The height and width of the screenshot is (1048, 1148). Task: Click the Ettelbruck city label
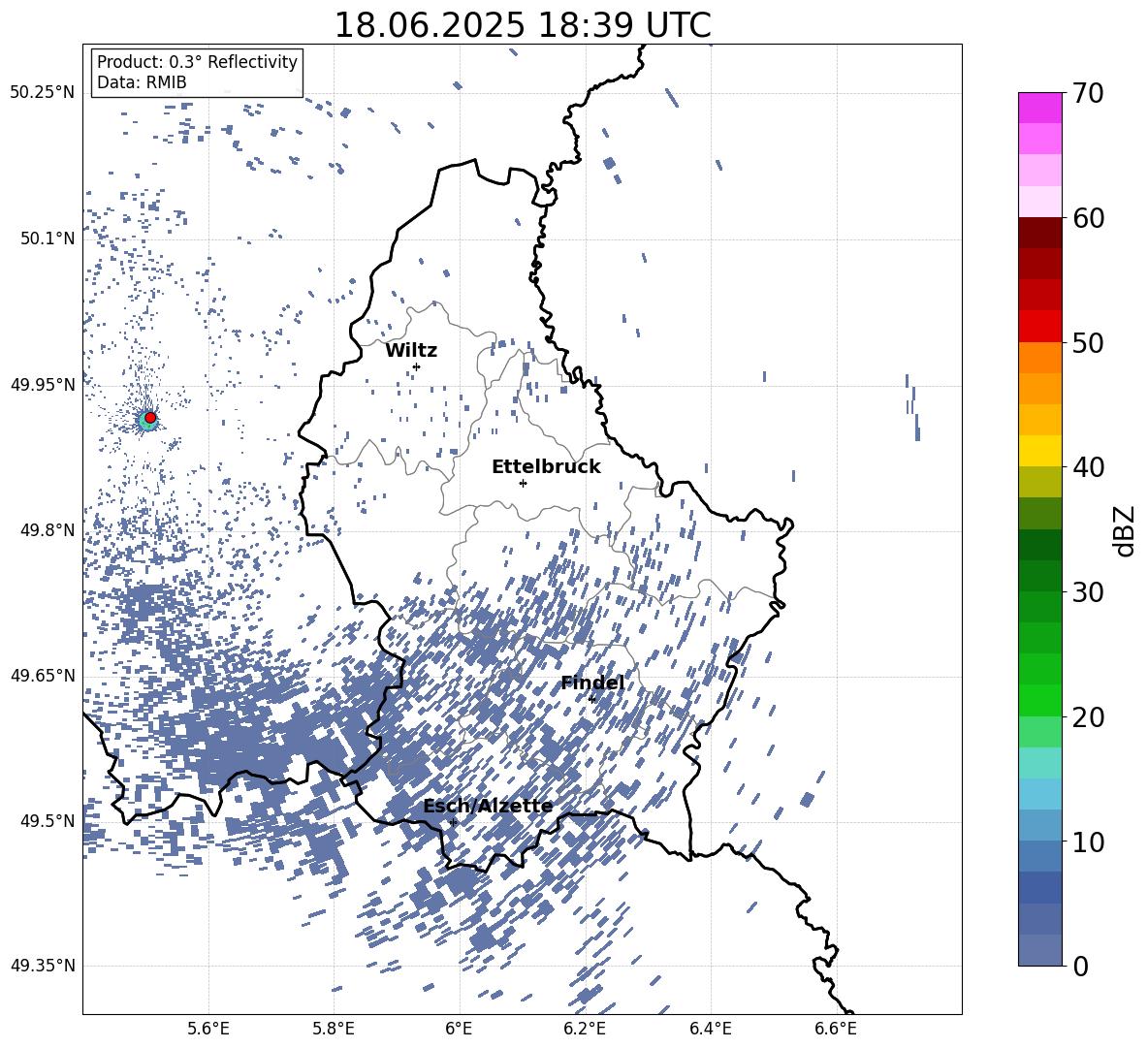pos(546,467)
